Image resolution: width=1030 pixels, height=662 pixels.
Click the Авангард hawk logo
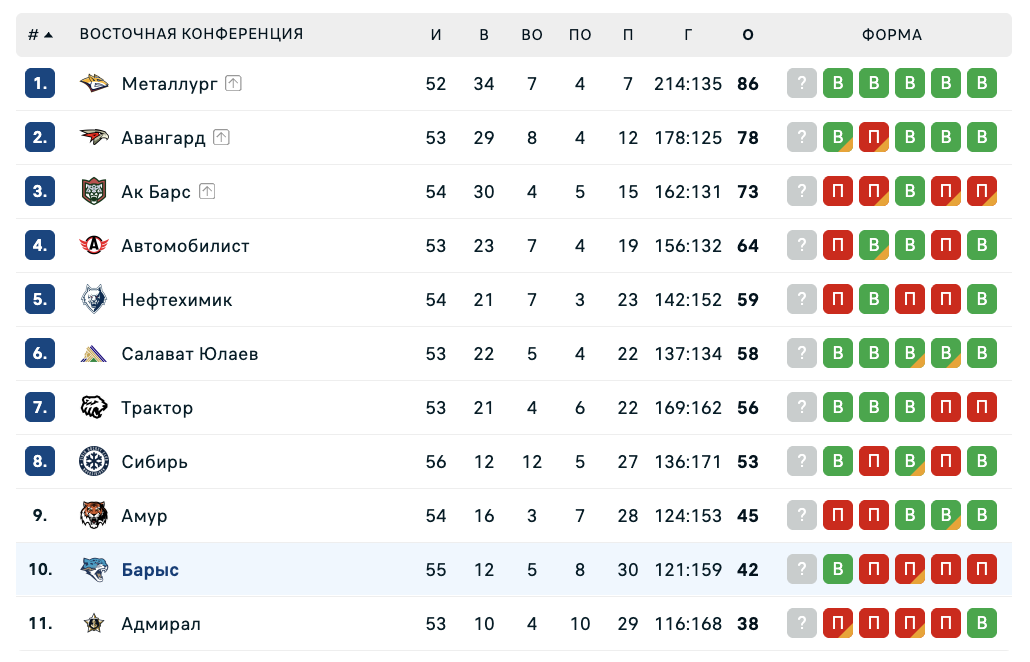point(93,138)
